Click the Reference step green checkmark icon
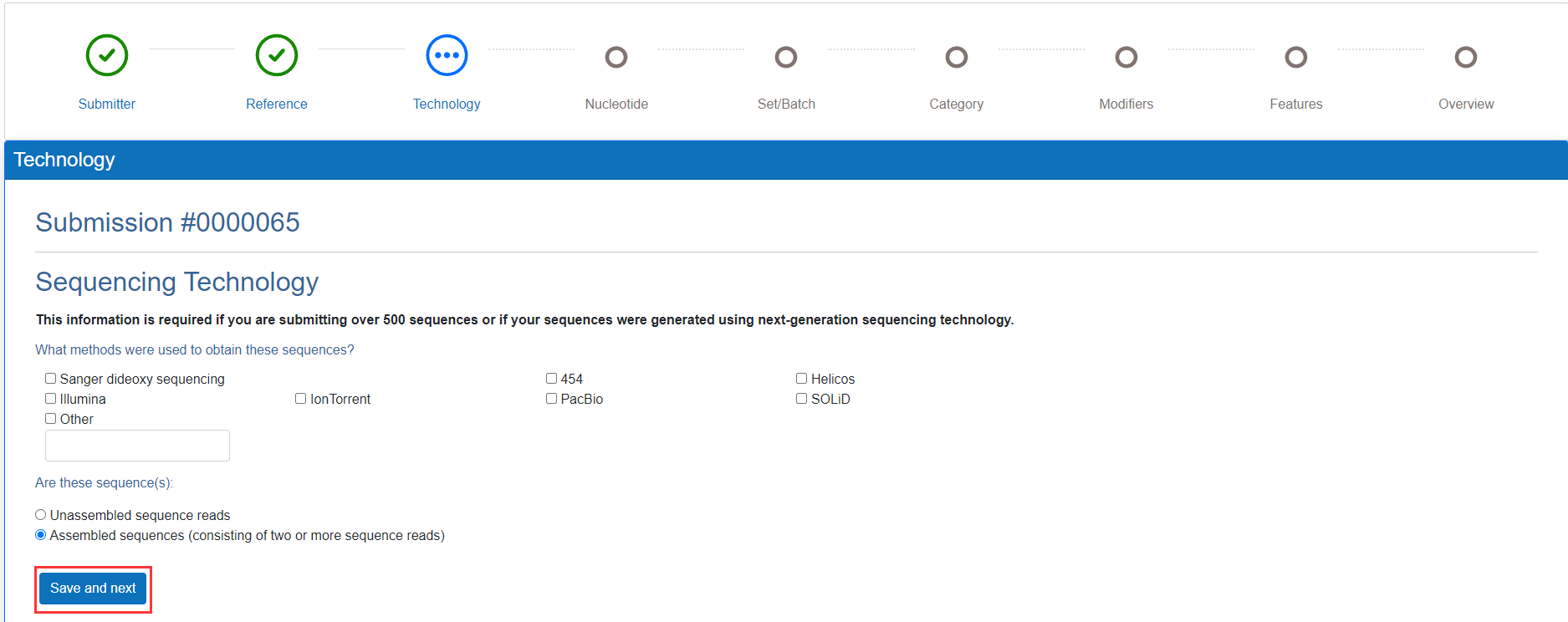 tap(277, 55)
